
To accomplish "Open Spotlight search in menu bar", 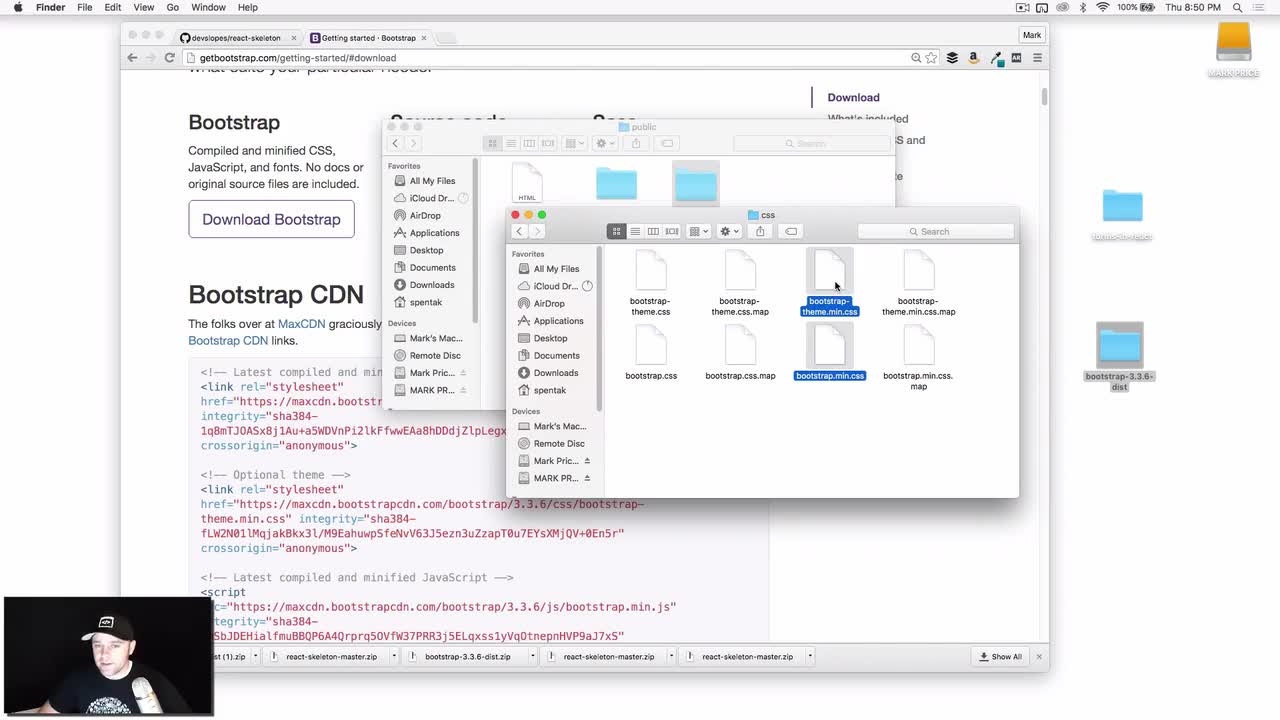I will click(1237, 7).
